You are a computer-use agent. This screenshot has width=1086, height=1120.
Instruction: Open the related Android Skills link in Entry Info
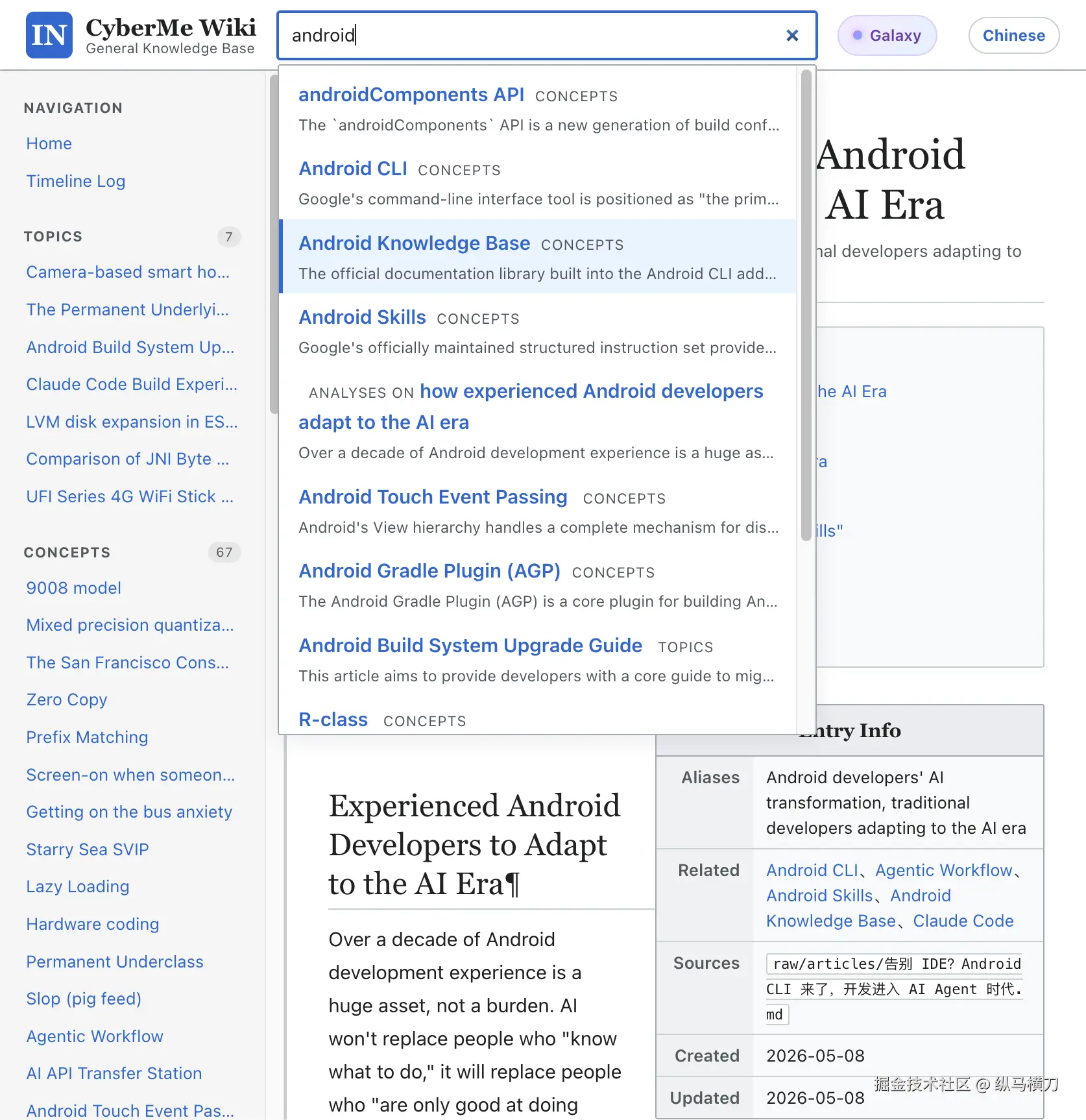pyautogui.click(x=820, y=895)
